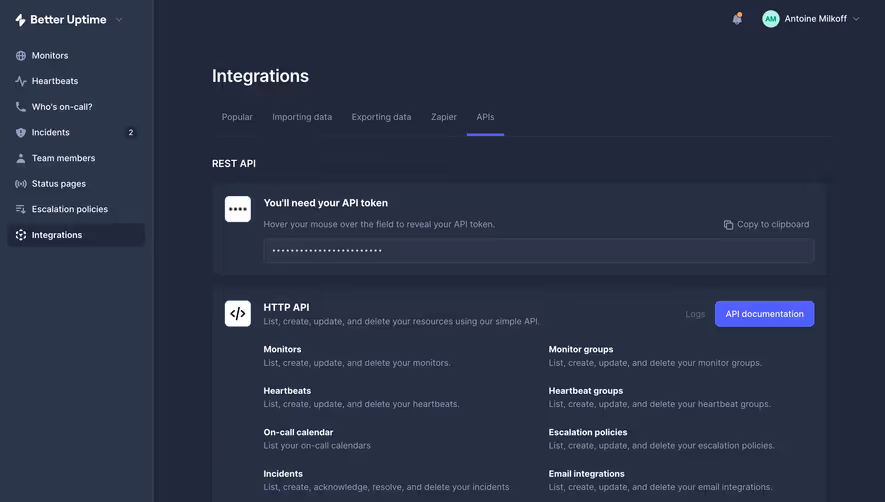The height and width of the screenshot is (502, 885).
Task: Click the Heartbeats pulse icon
Action: pyautogui.click(x=21, y=81)
